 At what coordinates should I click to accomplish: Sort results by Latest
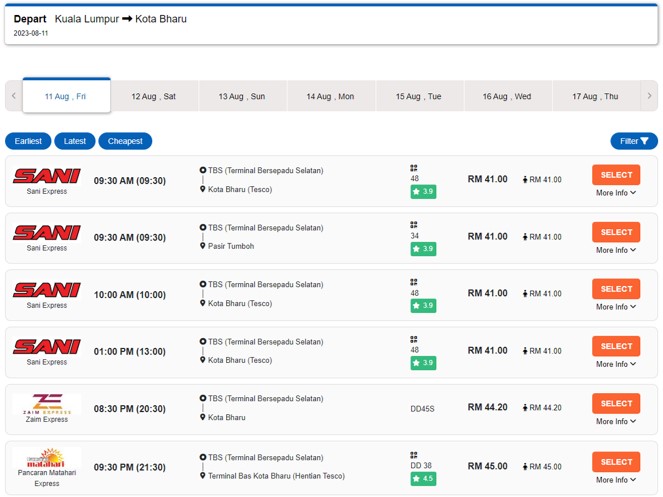(75, 141)
